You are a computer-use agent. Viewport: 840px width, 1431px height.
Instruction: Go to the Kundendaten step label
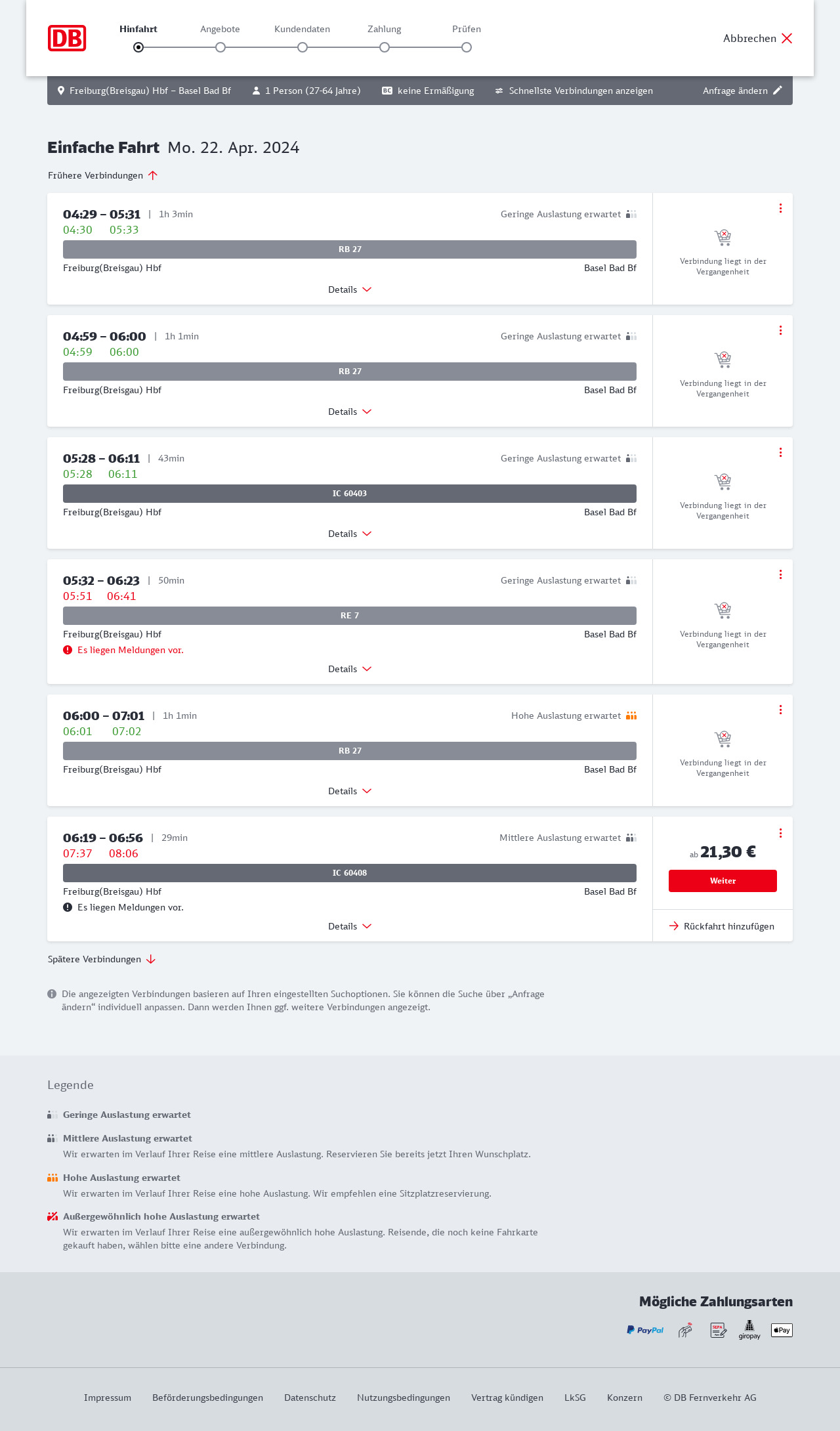[302, 29]
